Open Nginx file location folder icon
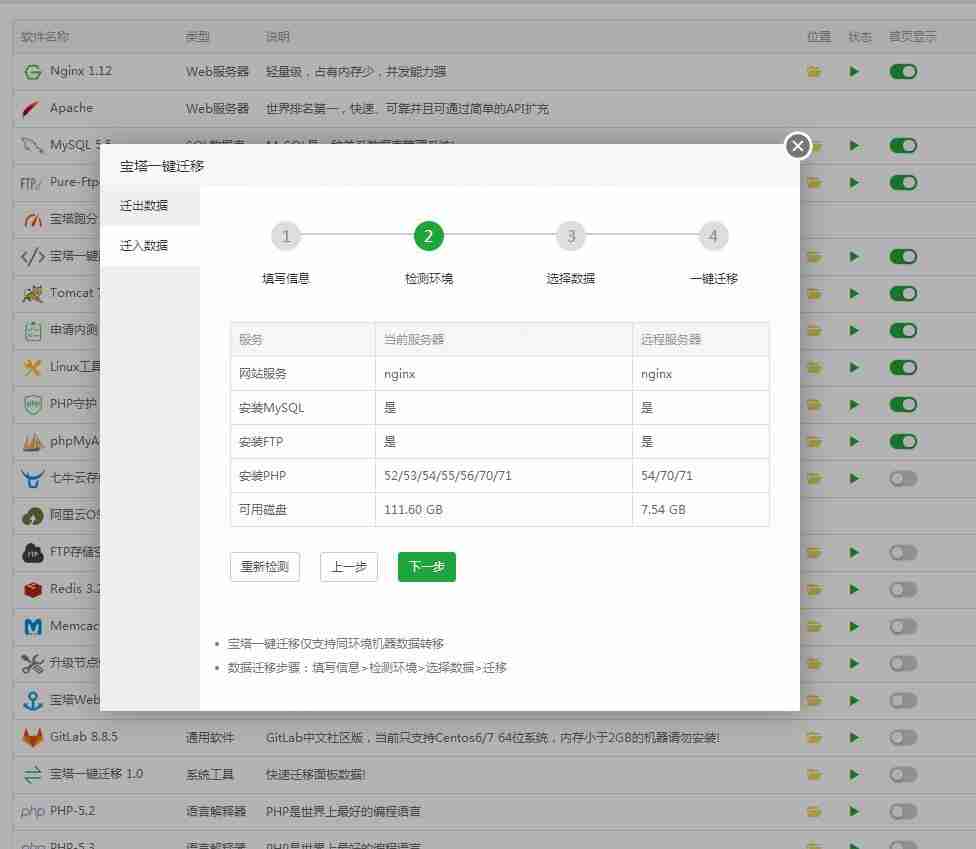Screen dimensions: 976x849 coord(814,71)
